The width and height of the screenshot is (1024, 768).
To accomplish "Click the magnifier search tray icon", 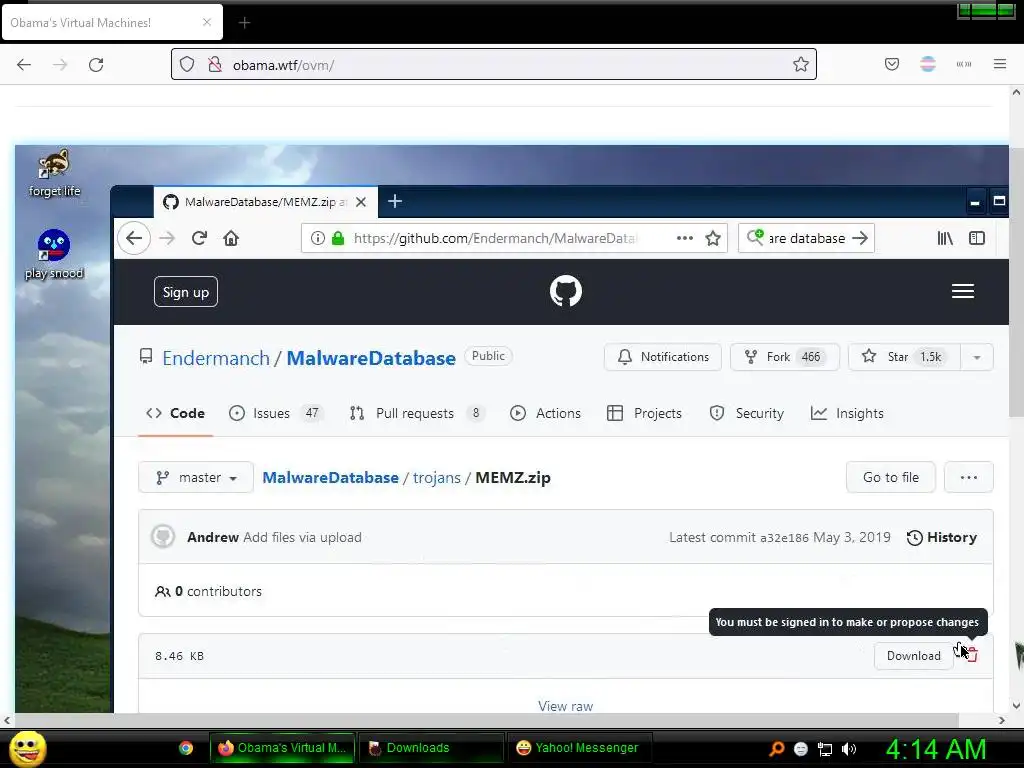I will (x=776, y=749).
